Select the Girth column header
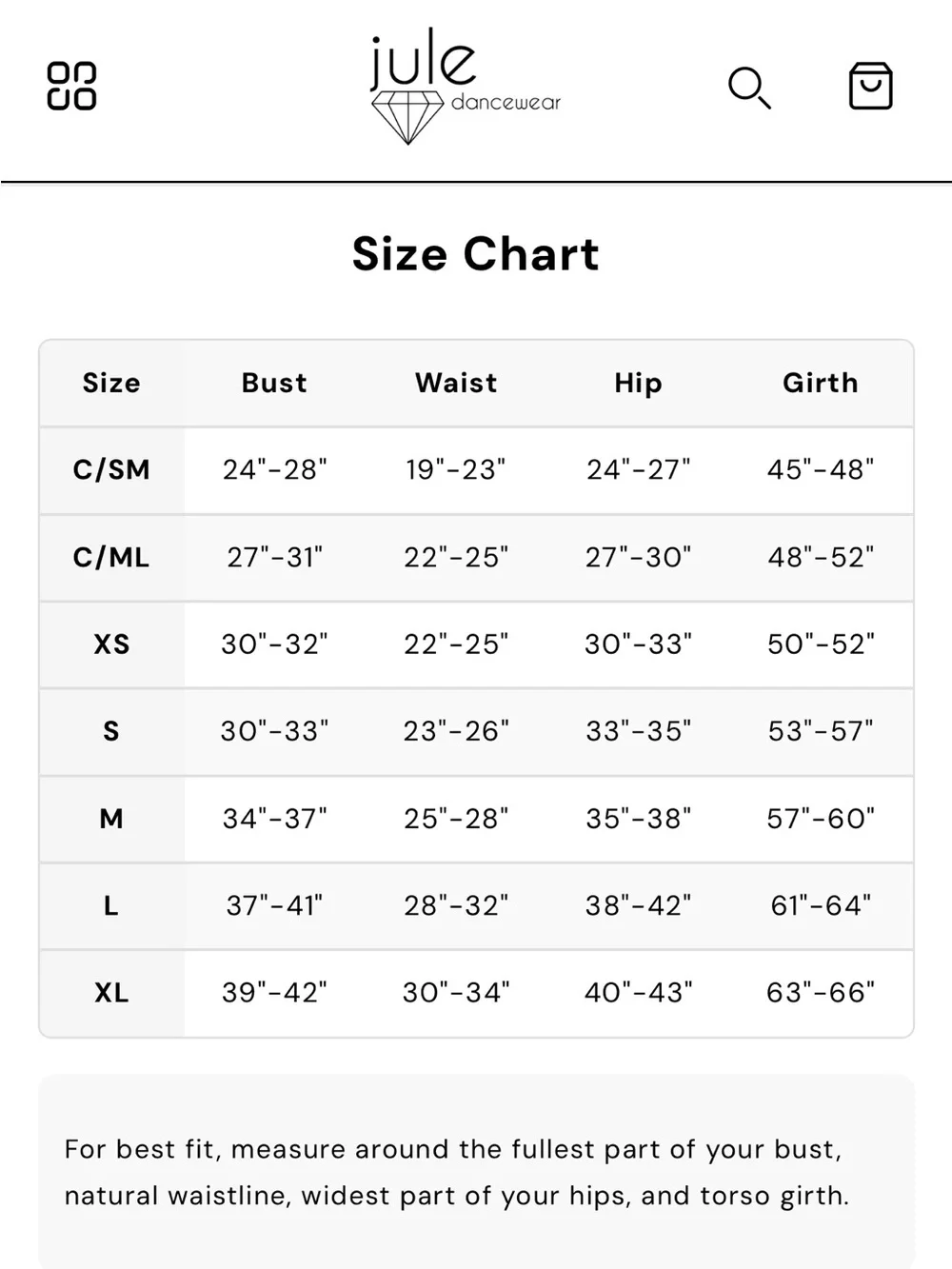Screen dimensions: 952x1269 coord(821,383)
